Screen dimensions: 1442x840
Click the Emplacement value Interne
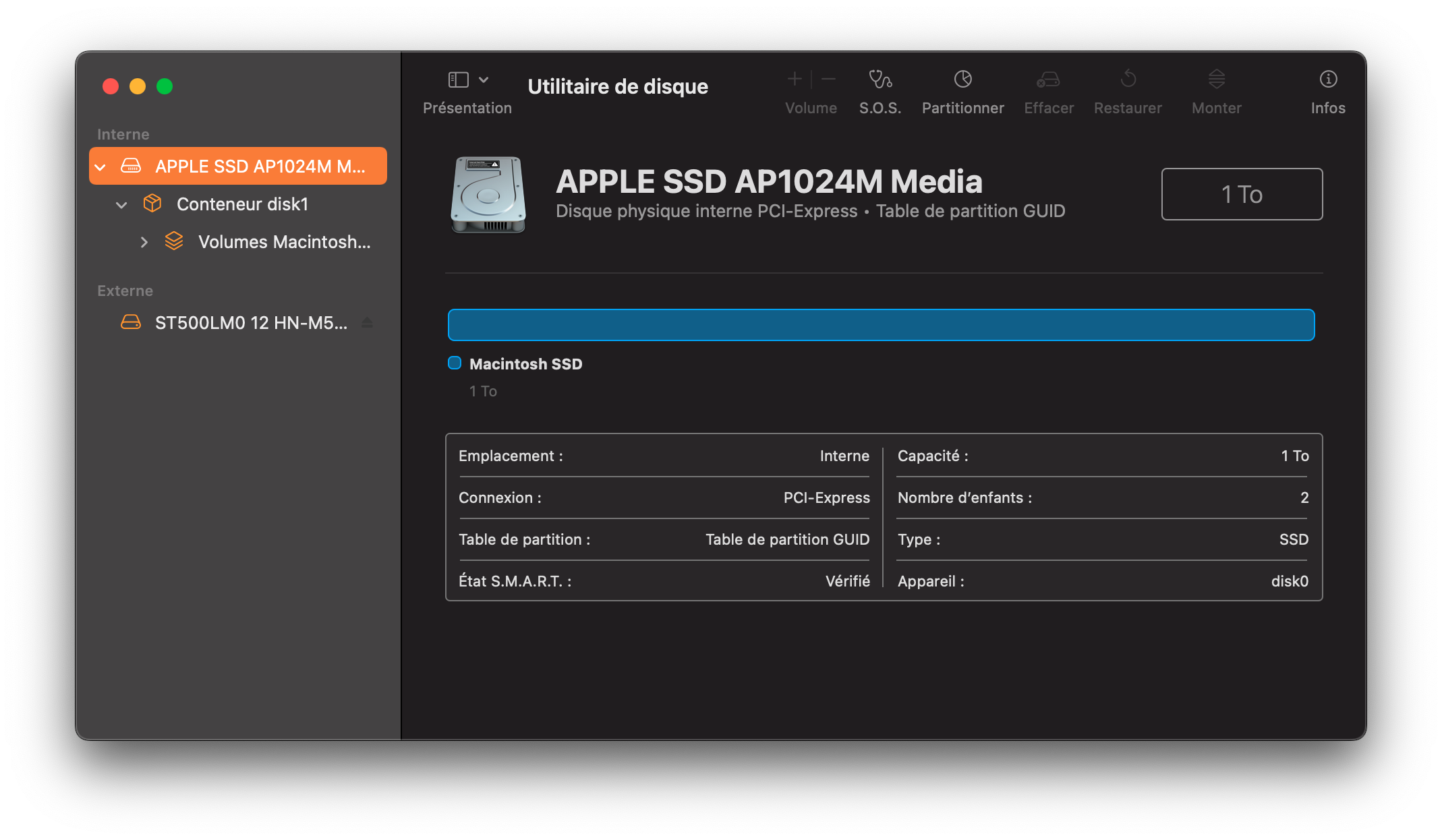tap(844, 456)
